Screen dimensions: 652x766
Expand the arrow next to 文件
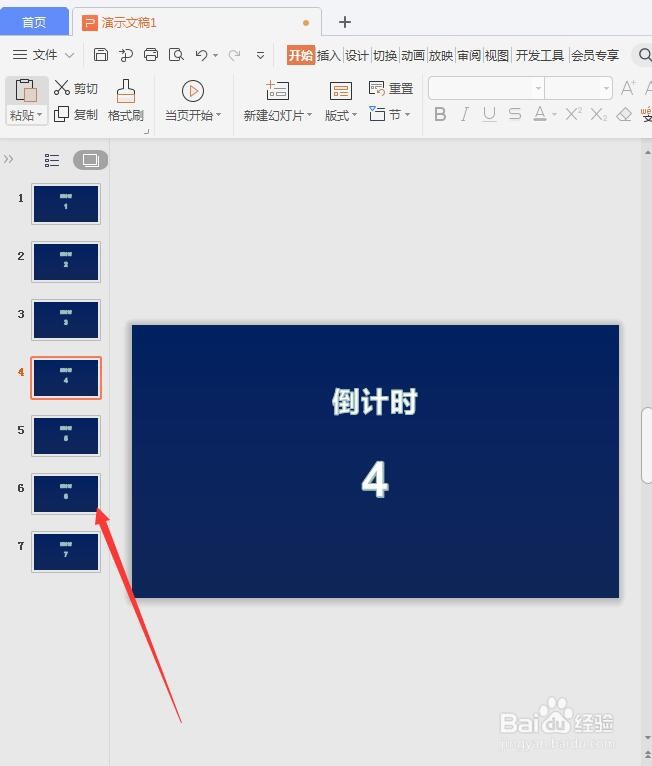(70, 55)
